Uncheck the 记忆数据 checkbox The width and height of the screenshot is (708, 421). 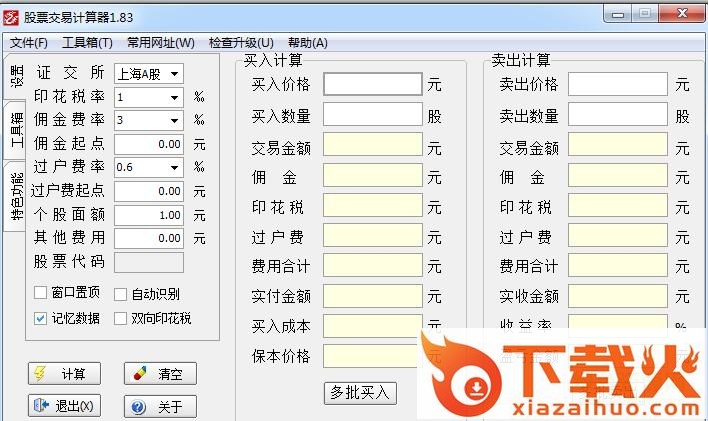[40, 318]
